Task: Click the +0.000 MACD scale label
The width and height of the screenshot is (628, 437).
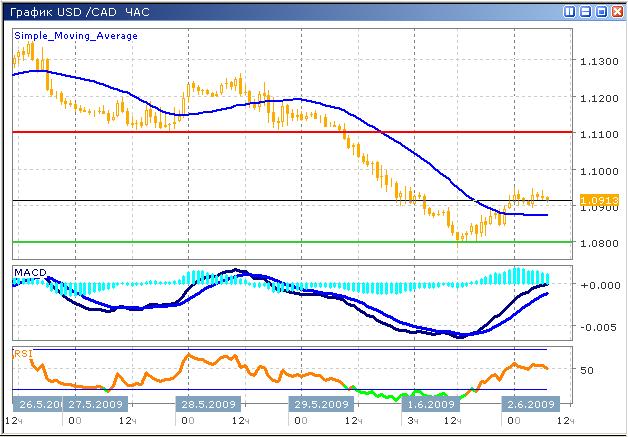Action: pos(598,285)
